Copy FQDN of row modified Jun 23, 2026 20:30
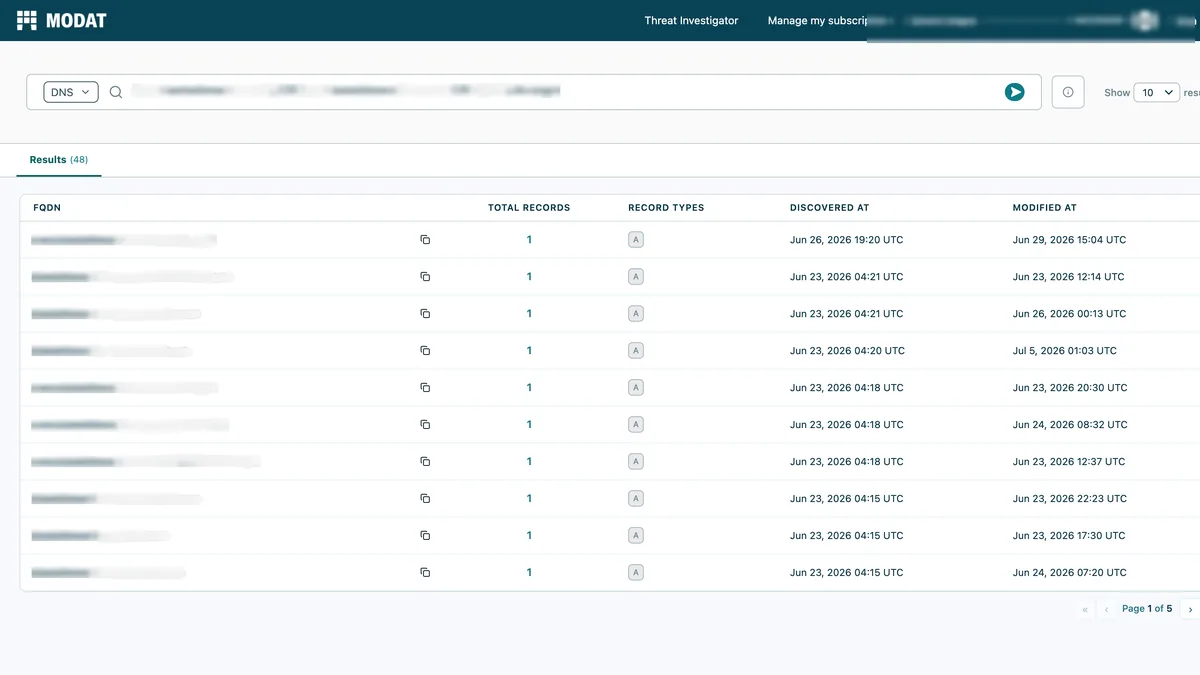 pos(425,388)
